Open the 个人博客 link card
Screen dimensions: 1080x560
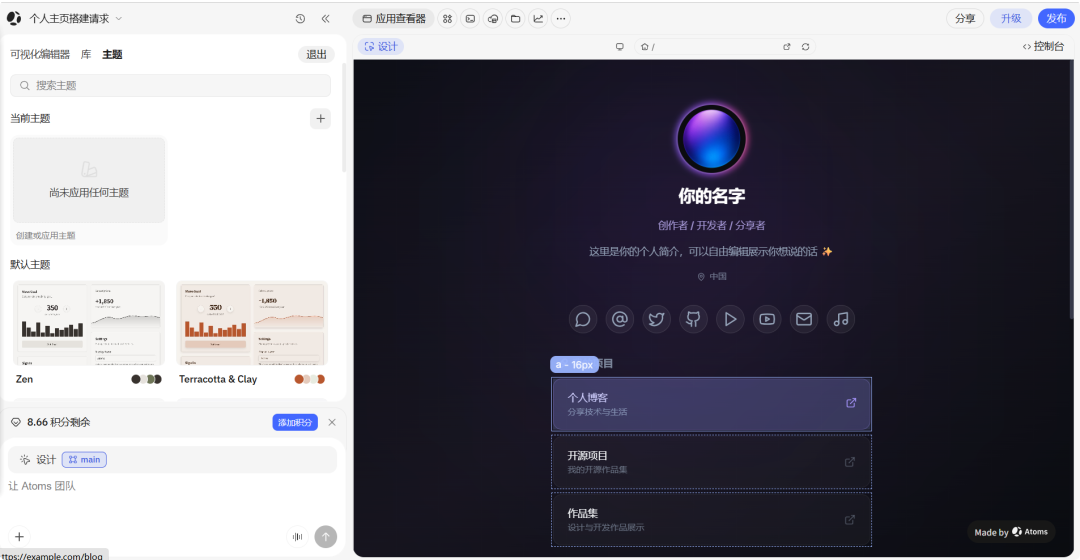(x=712, y=404)
